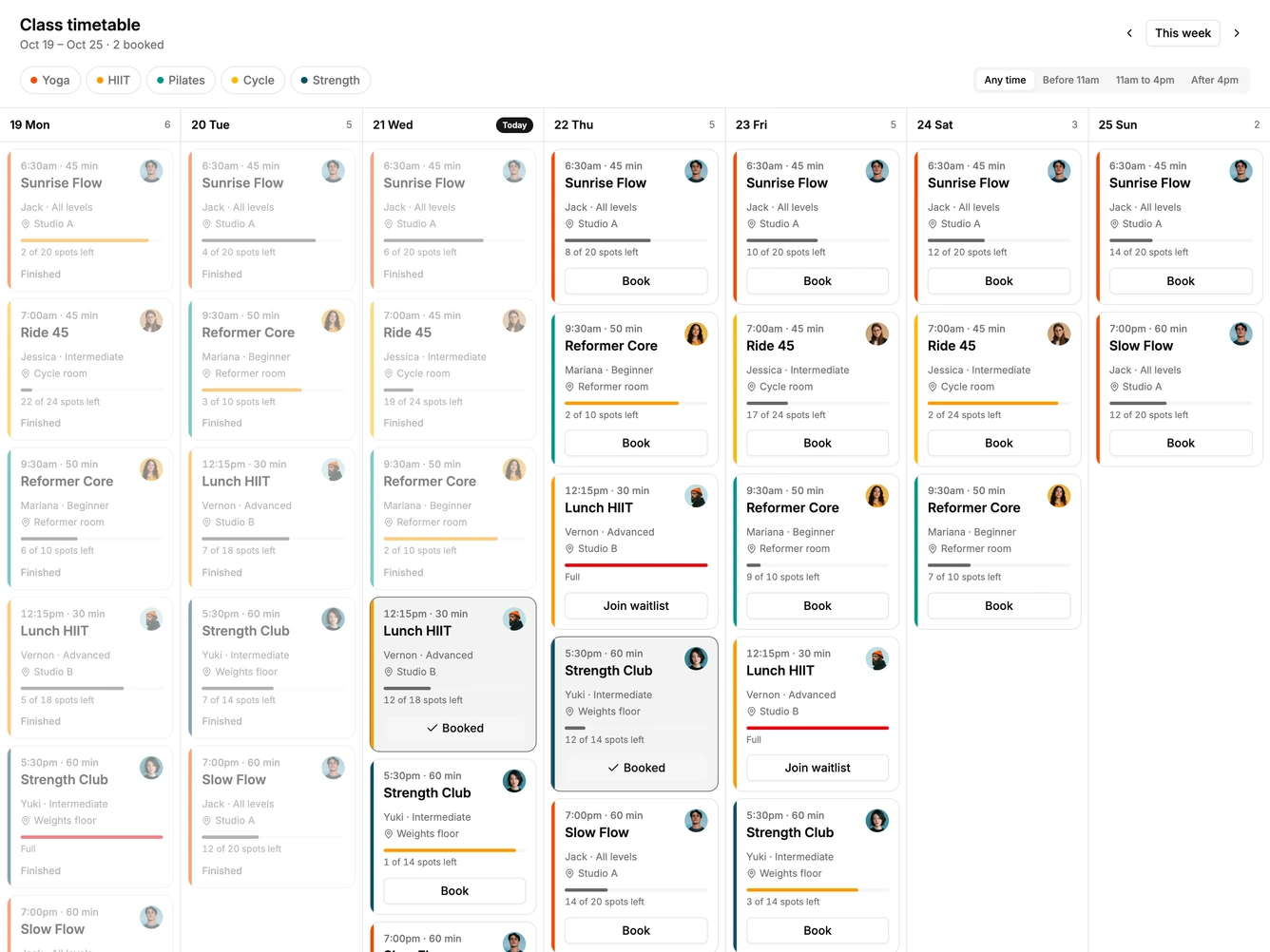
Task: Click Mariana's avatar on Saturday Reformer Core
Action: (1059, 496)
